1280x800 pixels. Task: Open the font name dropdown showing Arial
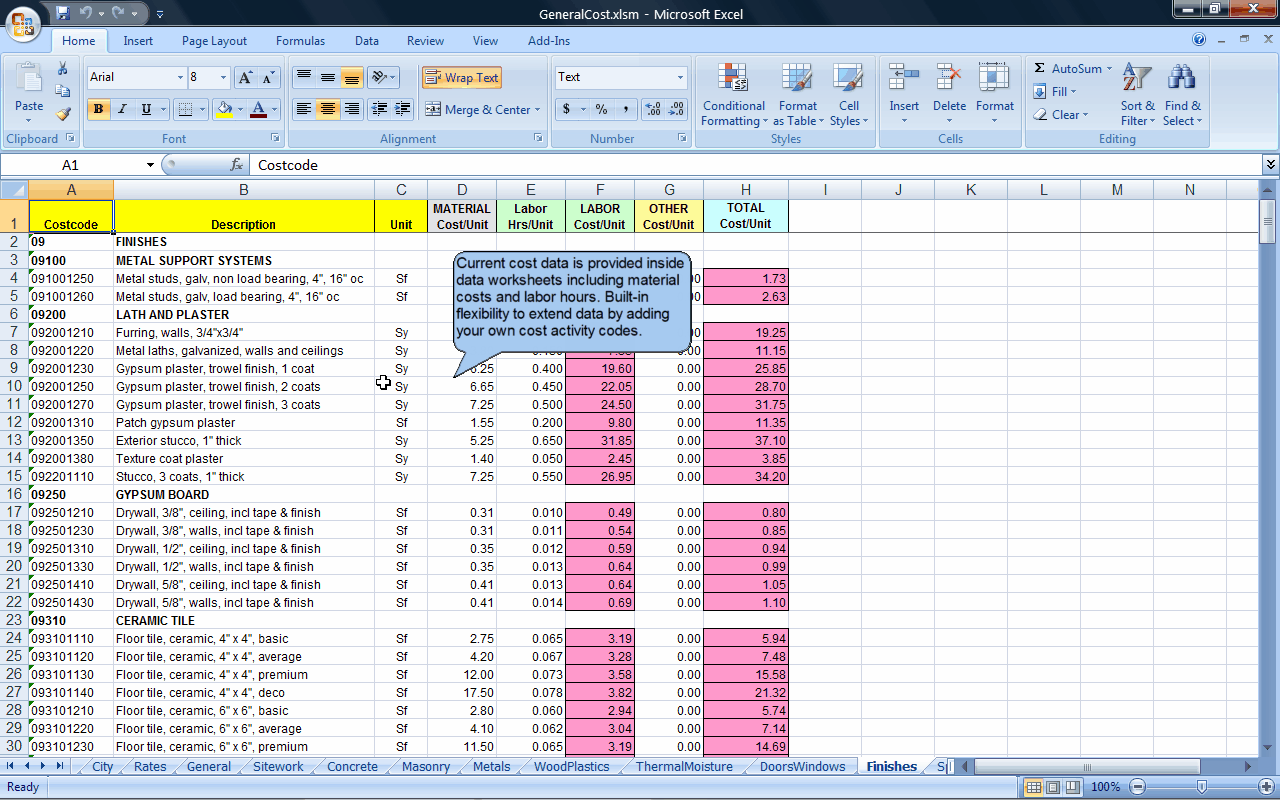tap(181, 77)
